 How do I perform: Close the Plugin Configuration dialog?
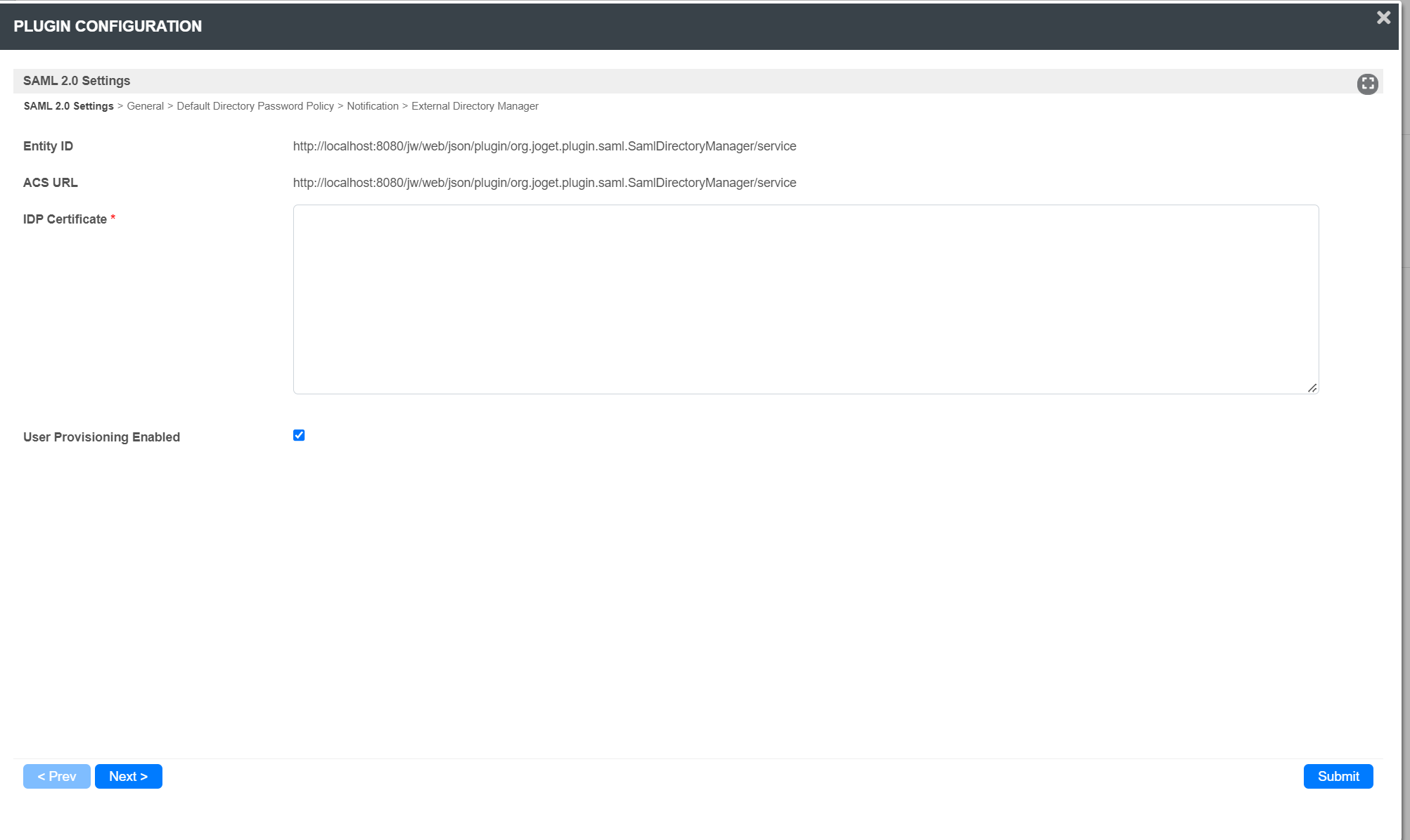tap(1383, 18)
